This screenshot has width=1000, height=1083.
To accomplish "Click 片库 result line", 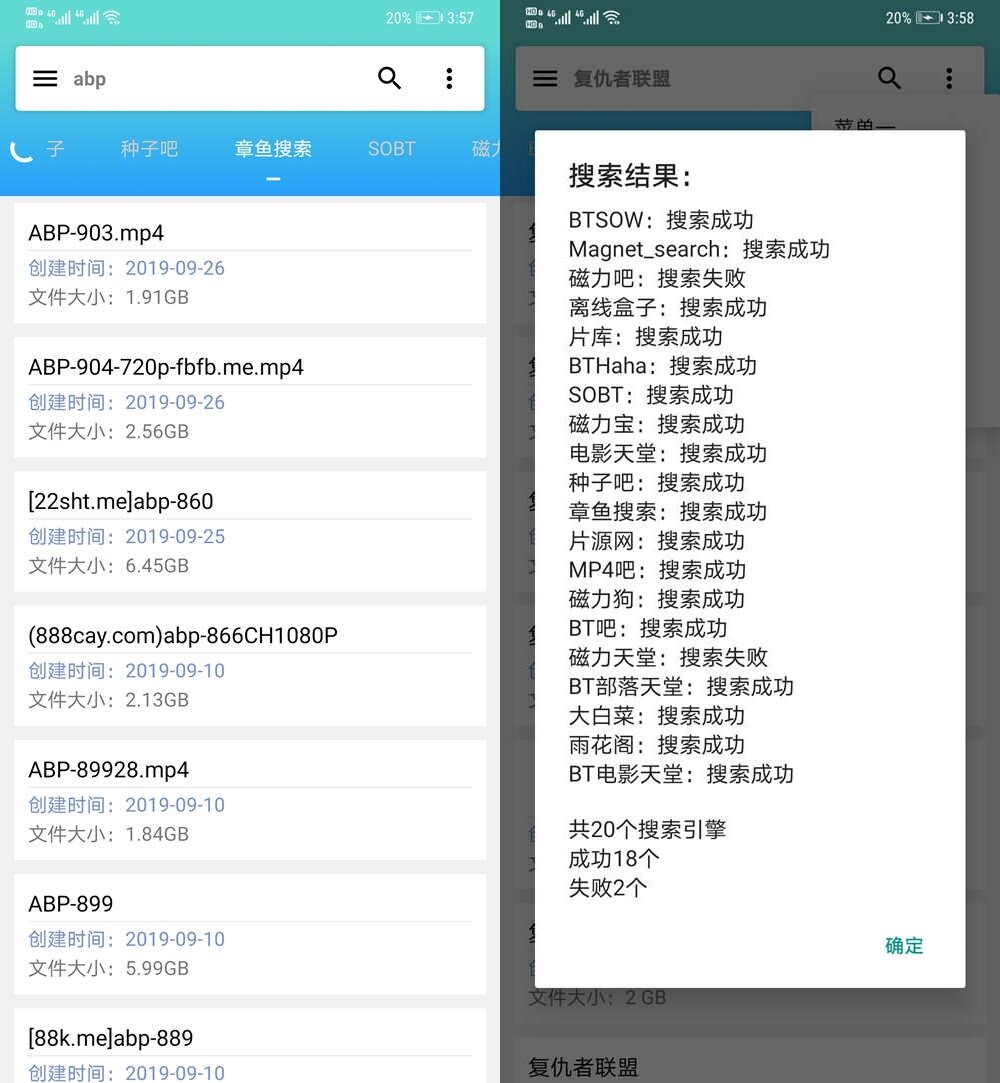I will [x=646, y=336].
